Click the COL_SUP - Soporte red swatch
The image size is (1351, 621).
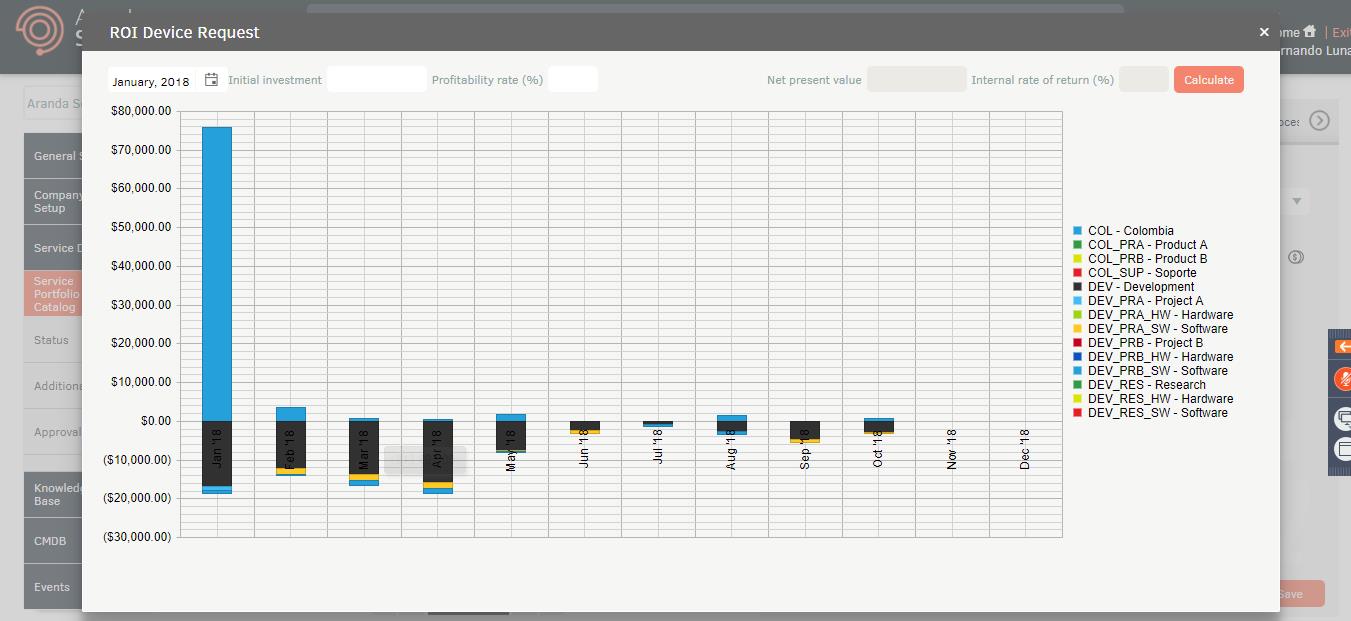coord(1077,273)
